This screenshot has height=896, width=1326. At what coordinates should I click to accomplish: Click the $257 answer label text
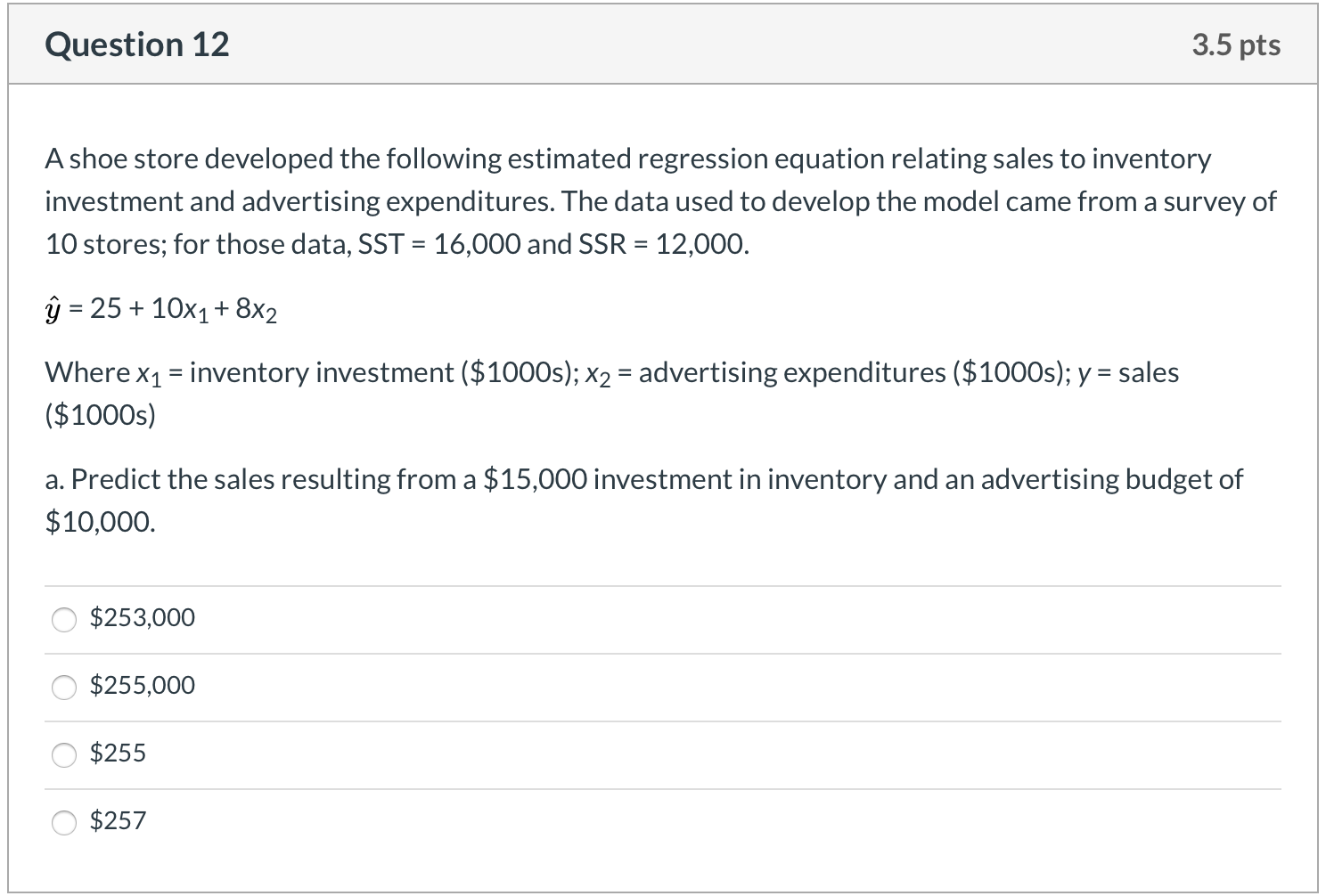[118, 820]
